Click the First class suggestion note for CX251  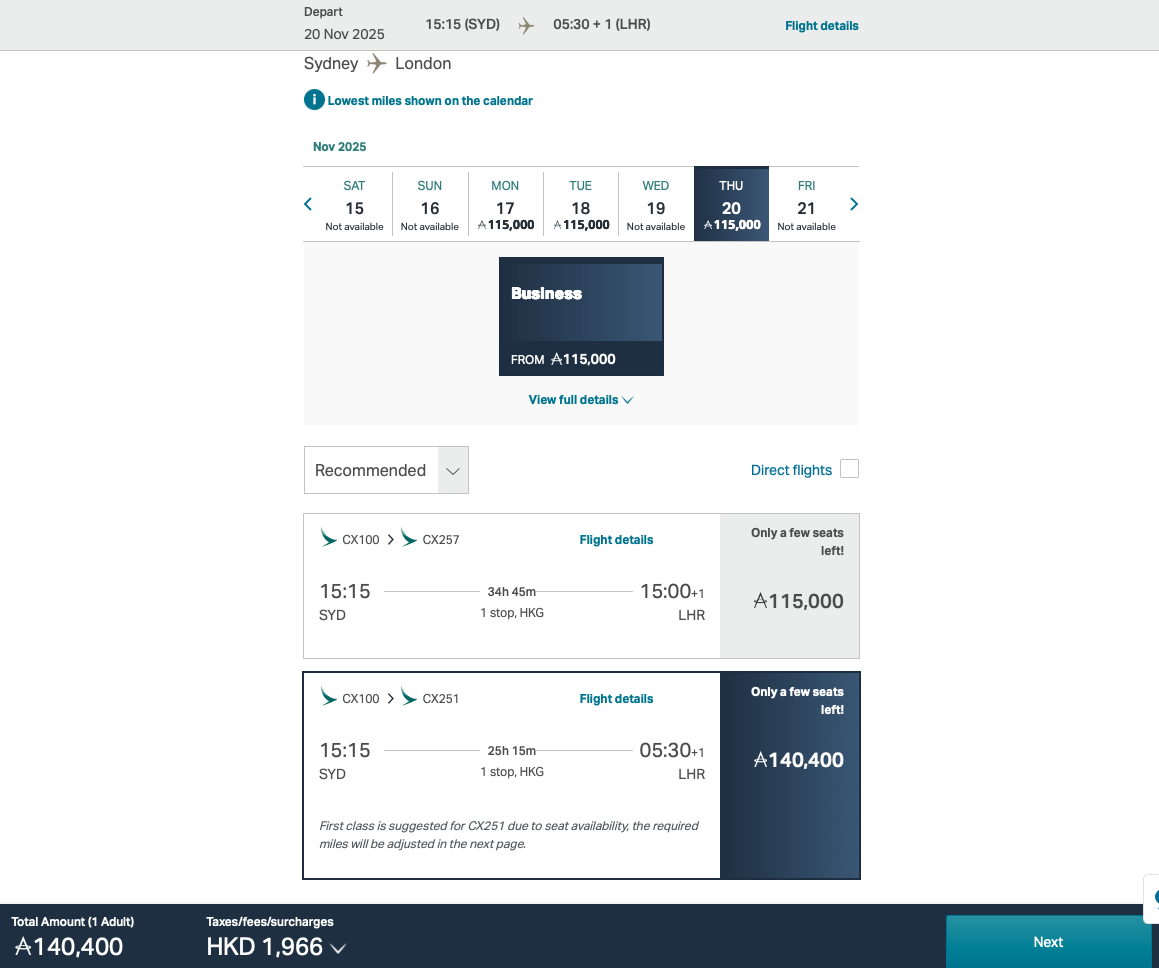point(509,835)
